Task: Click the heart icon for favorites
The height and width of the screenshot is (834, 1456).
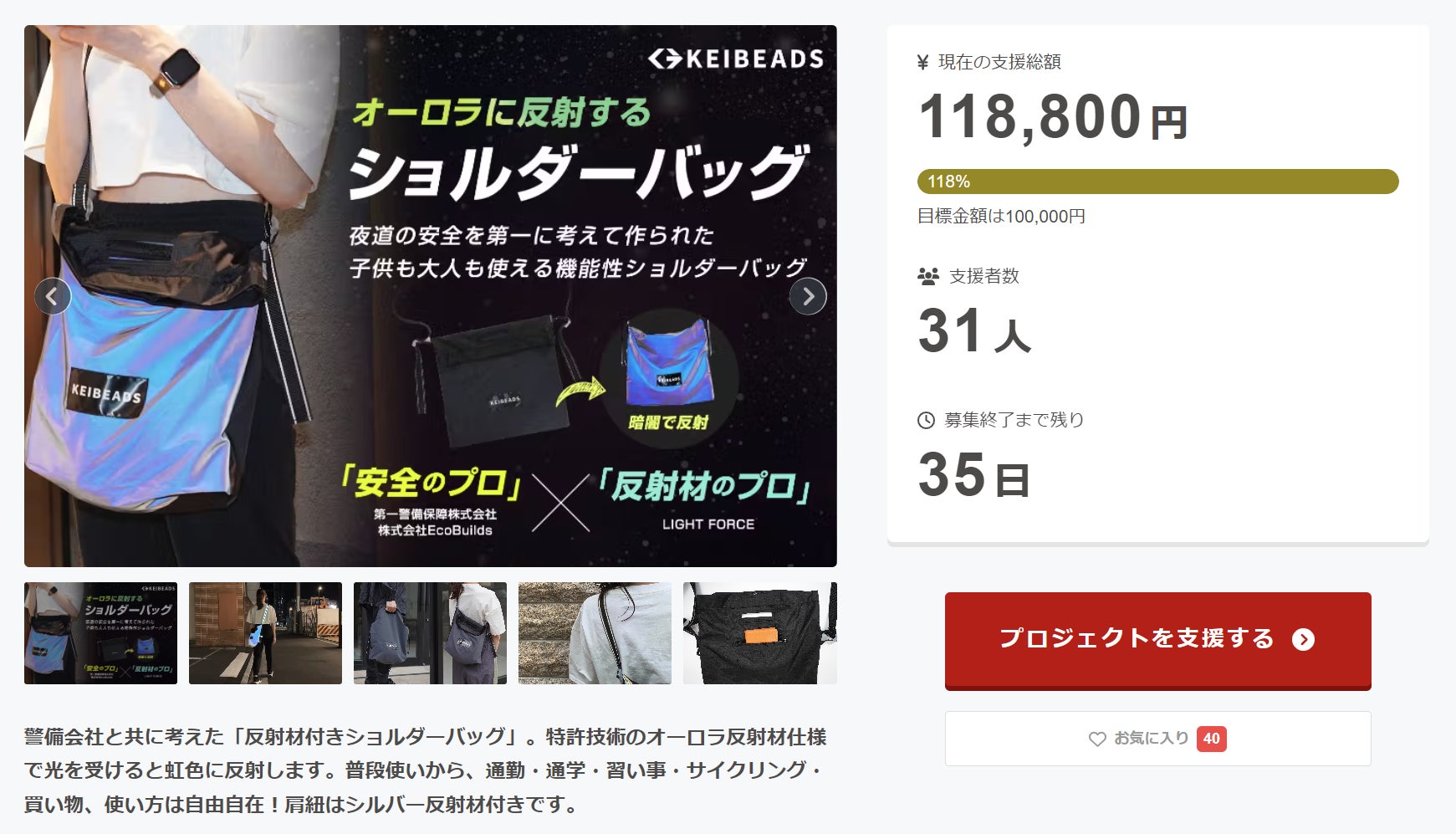Action: (1097, 739)
